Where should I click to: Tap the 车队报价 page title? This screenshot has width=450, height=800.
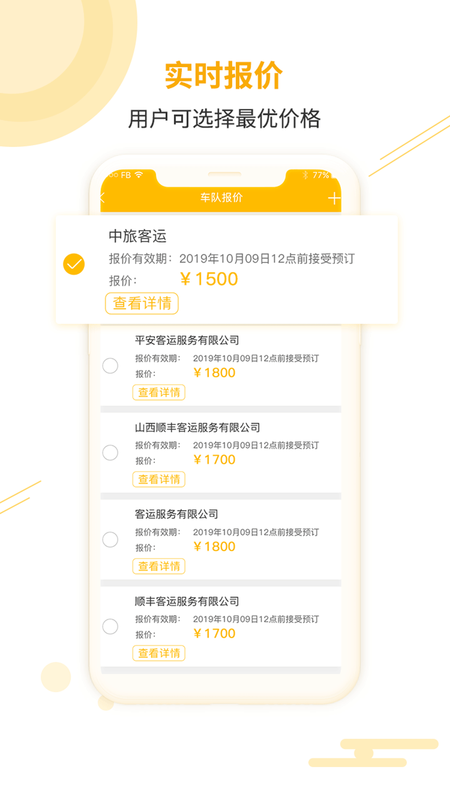coord(221,197)
